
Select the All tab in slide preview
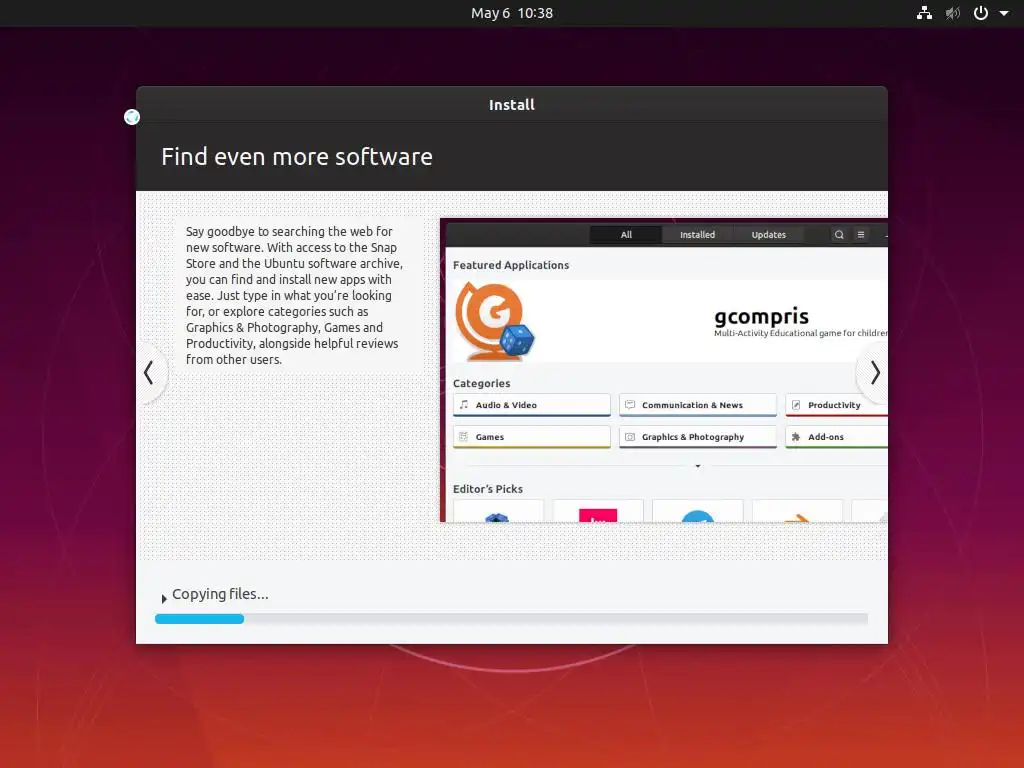626,234
